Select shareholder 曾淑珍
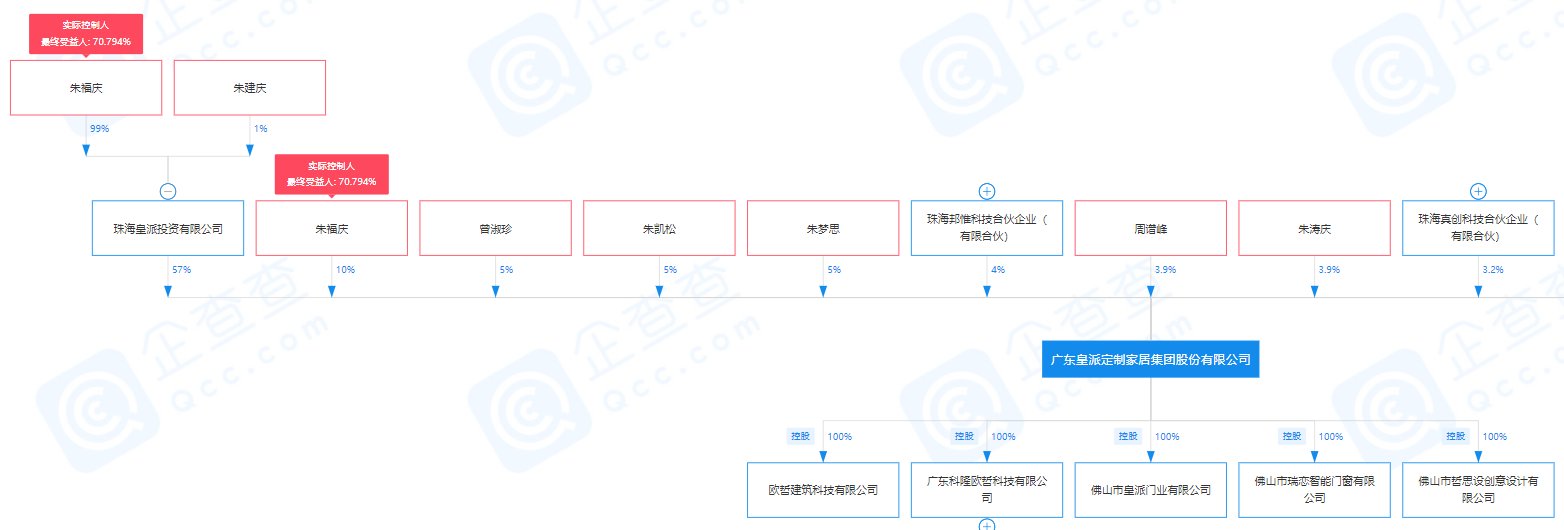The width and height of the screenshot is (1564, 530). [x=496, y=228]
